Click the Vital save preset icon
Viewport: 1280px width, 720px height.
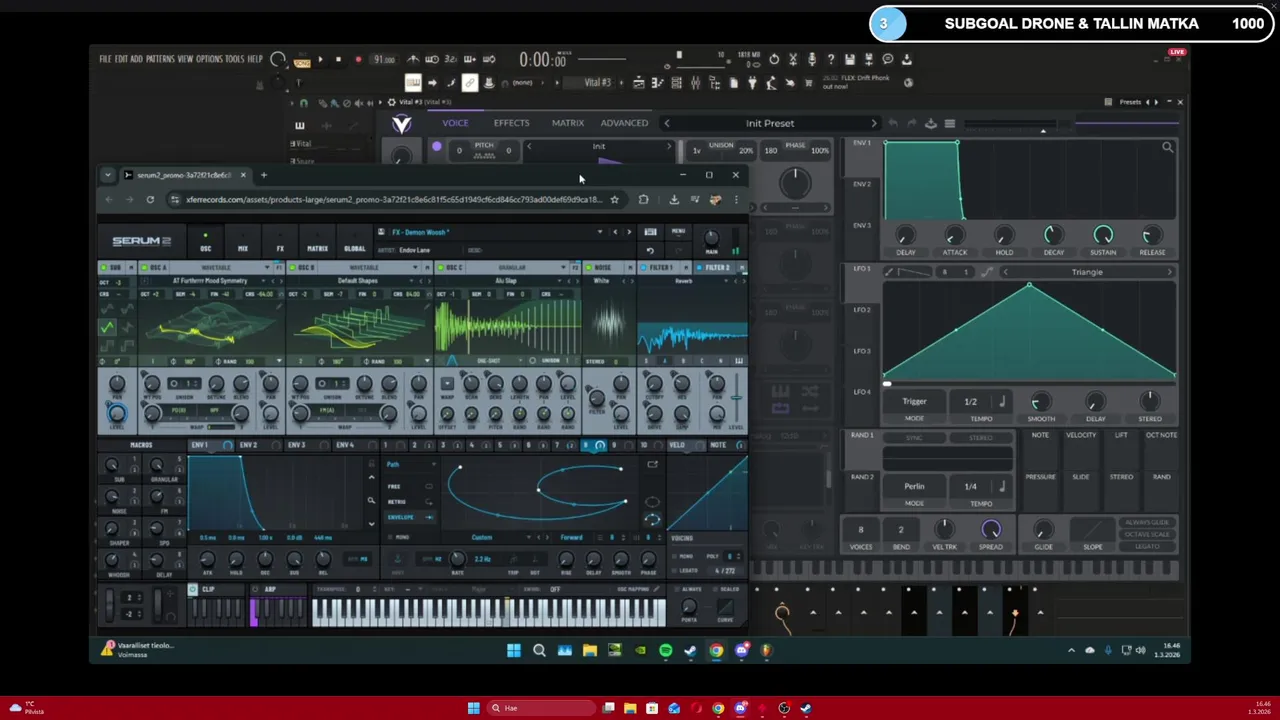(x=930, y=123)
